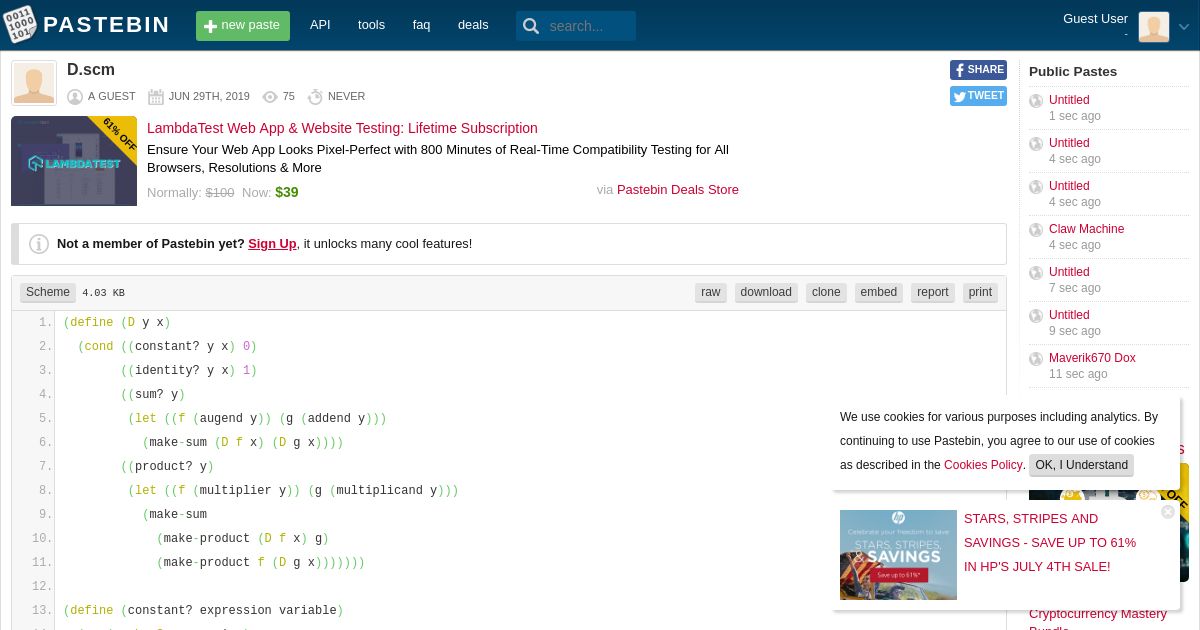Viewport: 1200px width, 630px height.
Task: Click the Public Pastes heading
Action: tap(1073, 72)
